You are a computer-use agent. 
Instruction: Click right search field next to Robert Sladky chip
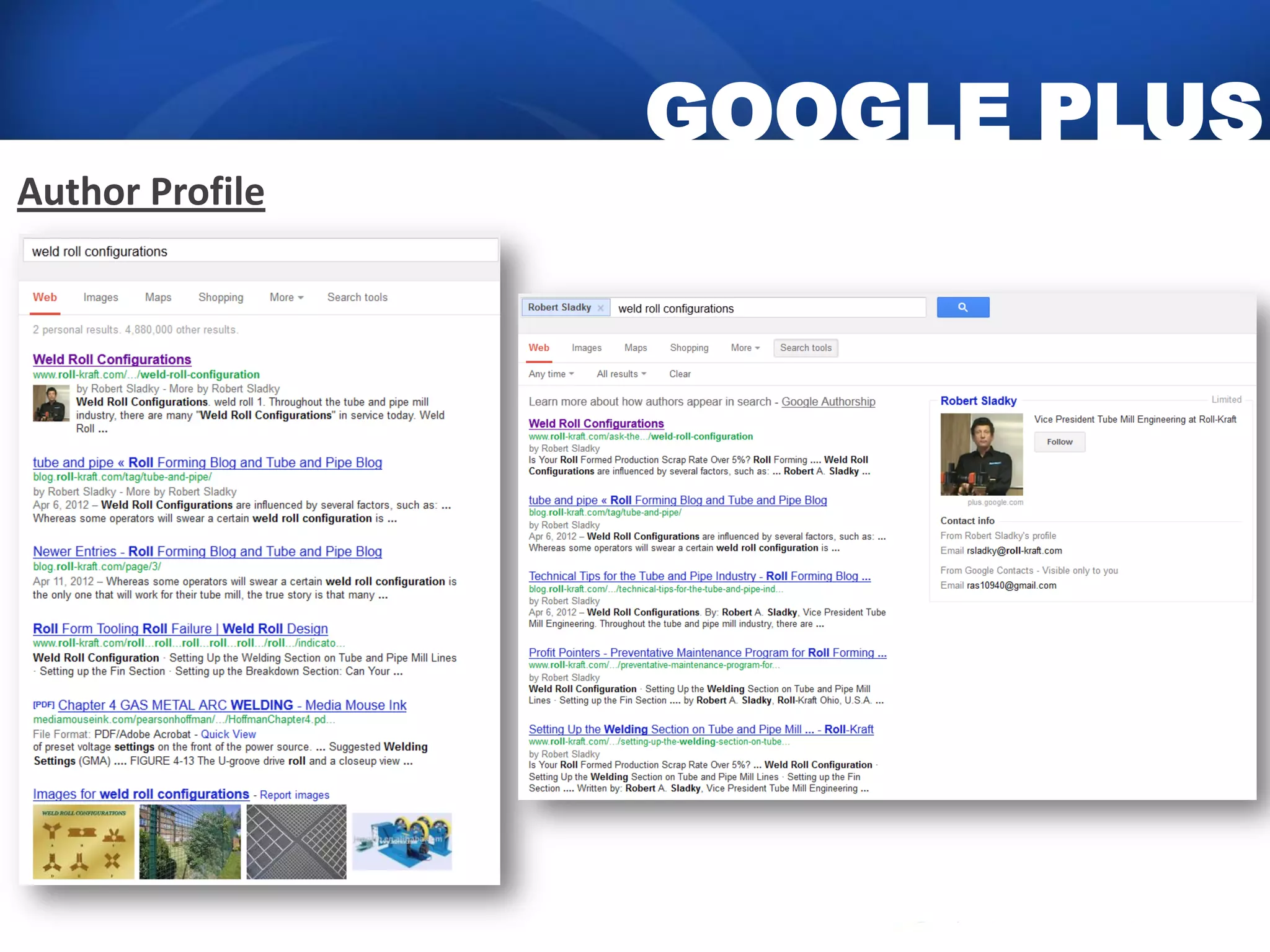click(x=768, y=308)
